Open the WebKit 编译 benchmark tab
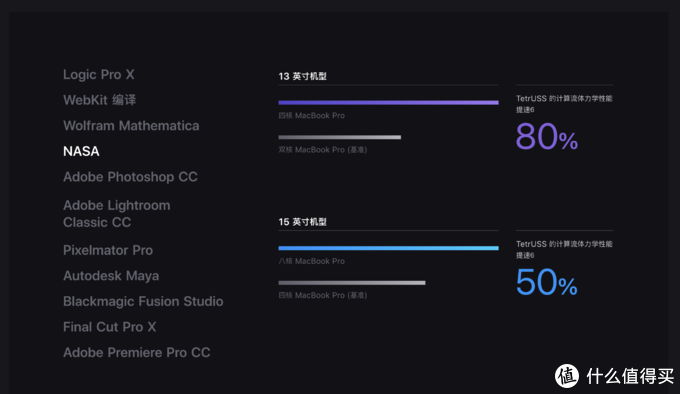Screen dimensions: 680x394 click(100, 100)
